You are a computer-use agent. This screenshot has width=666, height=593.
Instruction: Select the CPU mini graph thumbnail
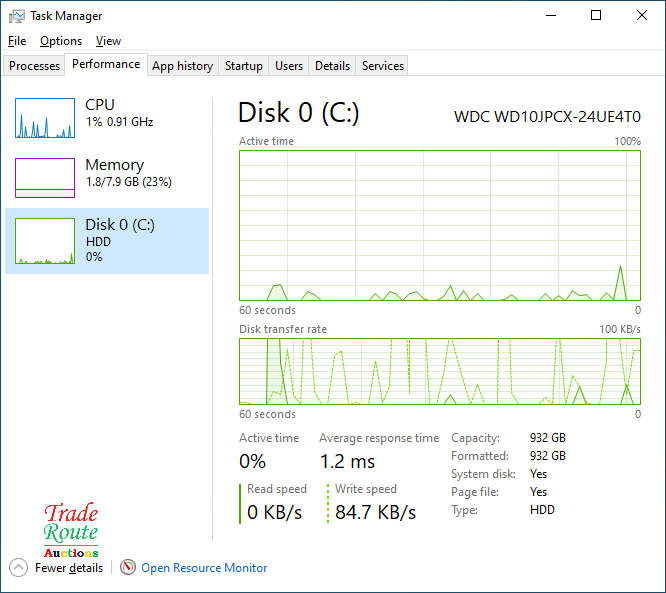coord(45,118)
